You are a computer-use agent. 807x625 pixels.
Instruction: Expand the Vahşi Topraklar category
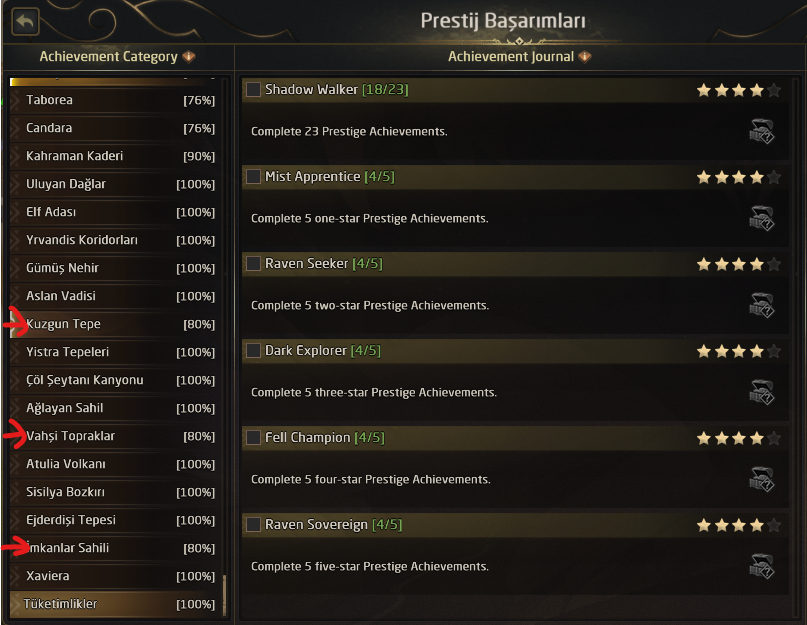tap(15, 437)
